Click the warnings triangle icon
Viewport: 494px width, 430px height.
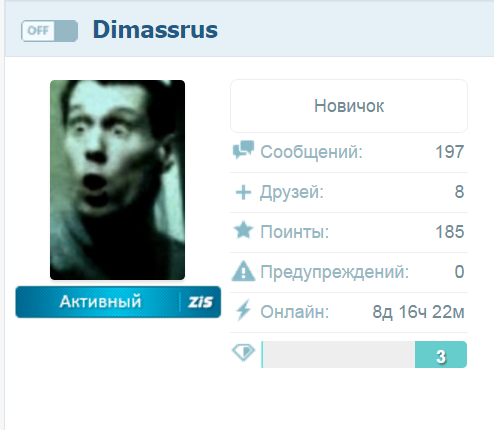coord(243,271)
